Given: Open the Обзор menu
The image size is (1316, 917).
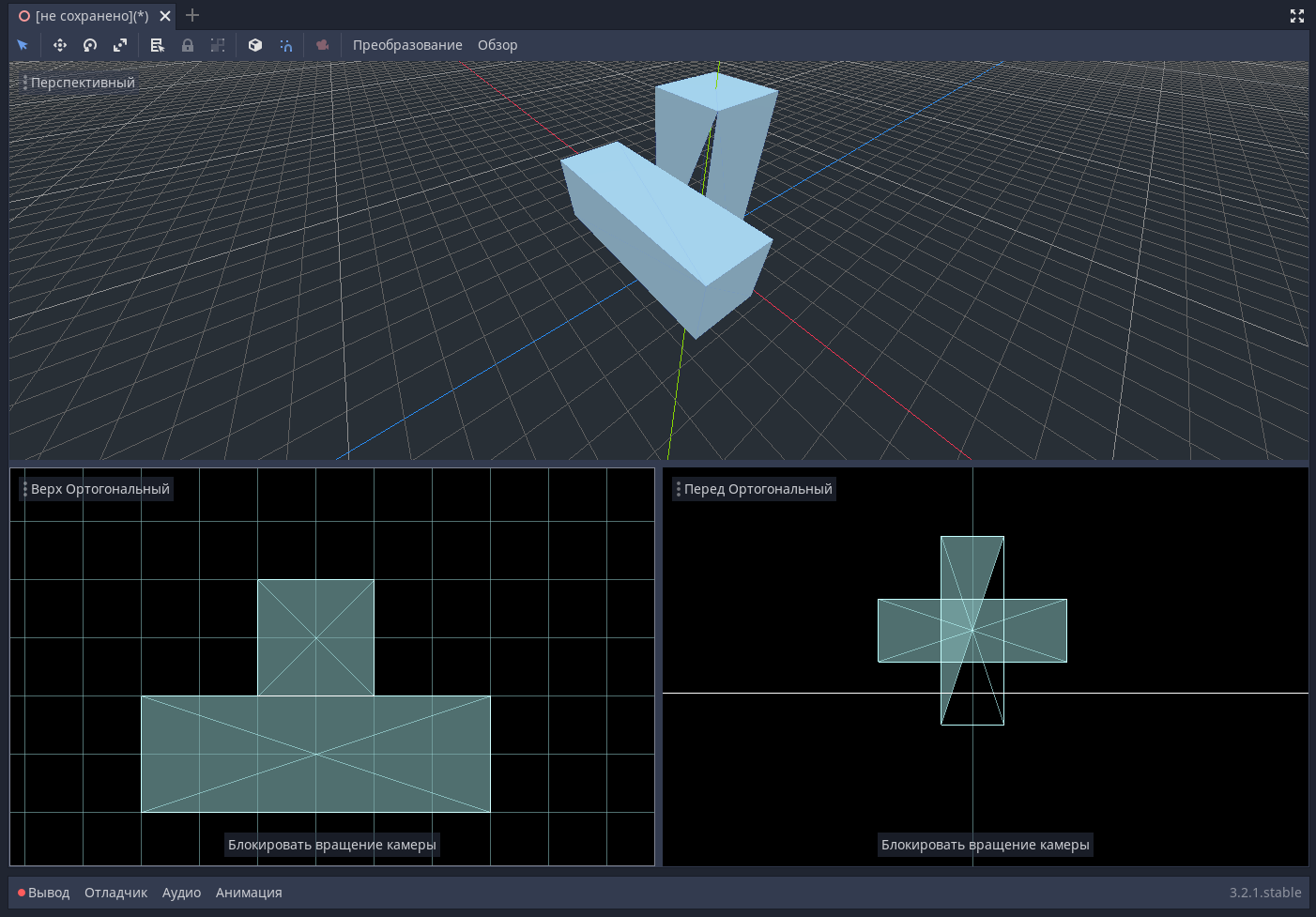Looking at the screenshot, I should point(497,45).
